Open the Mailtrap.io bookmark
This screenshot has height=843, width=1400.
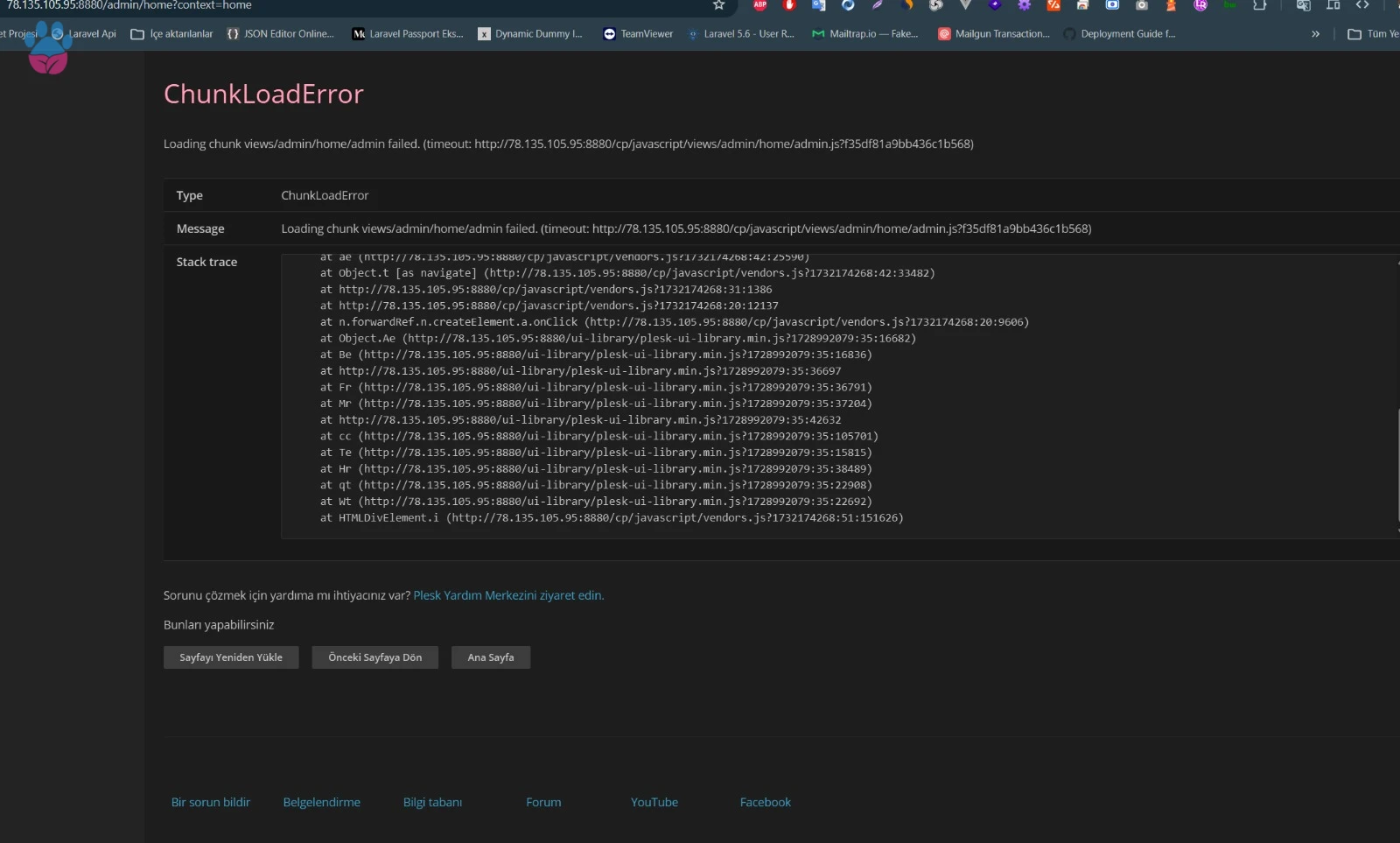[x=865, y=34]
